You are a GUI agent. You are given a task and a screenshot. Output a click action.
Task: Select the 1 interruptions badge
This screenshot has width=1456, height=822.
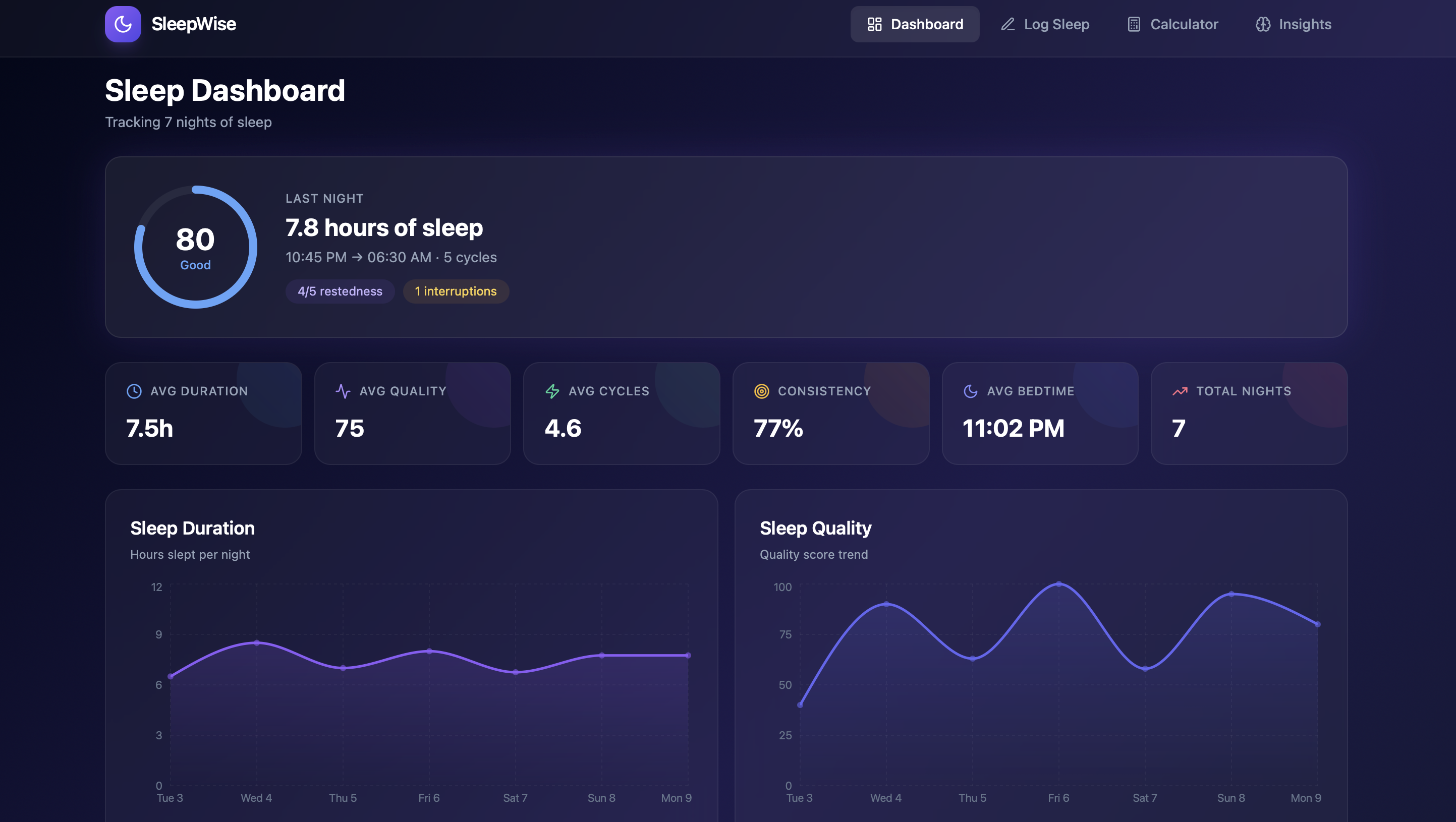[x=456, y=291]
